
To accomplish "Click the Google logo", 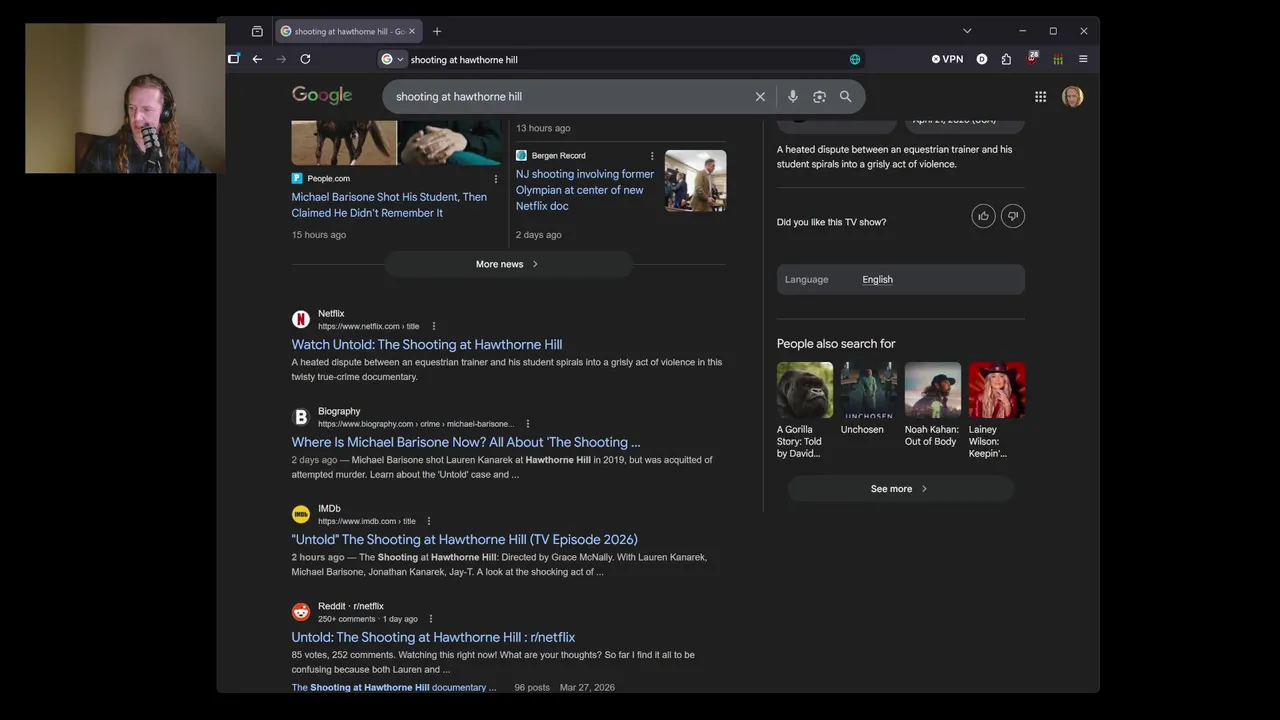I will click(x=322, y=95).
